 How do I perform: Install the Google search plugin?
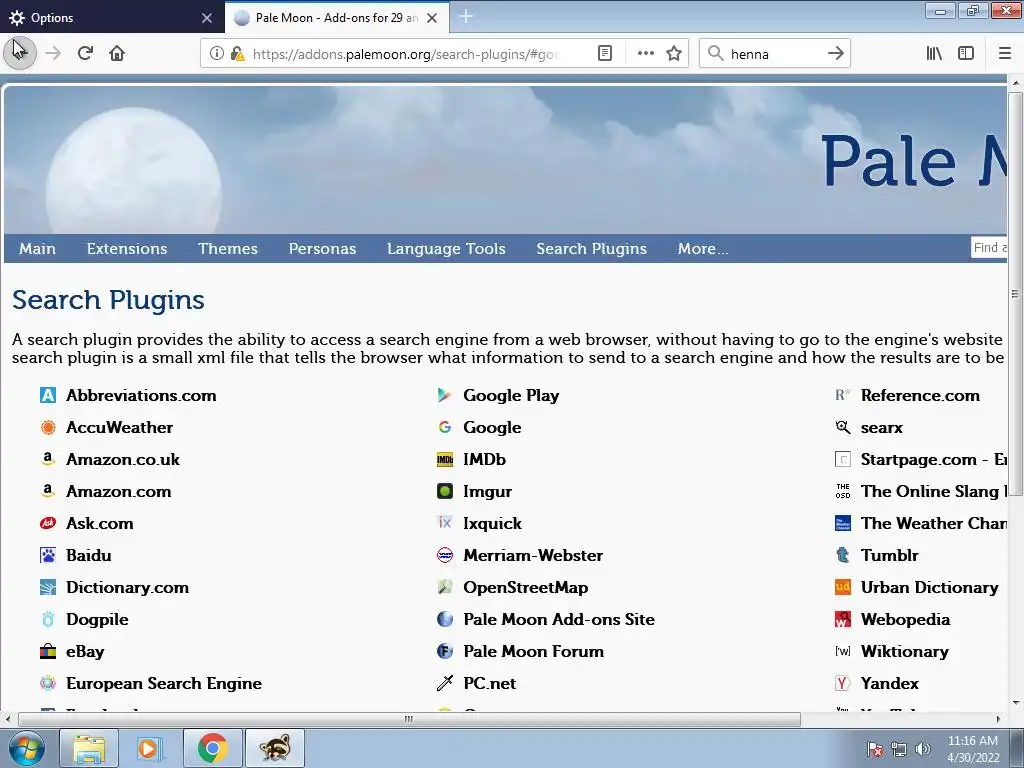click(x=492, y=427)
